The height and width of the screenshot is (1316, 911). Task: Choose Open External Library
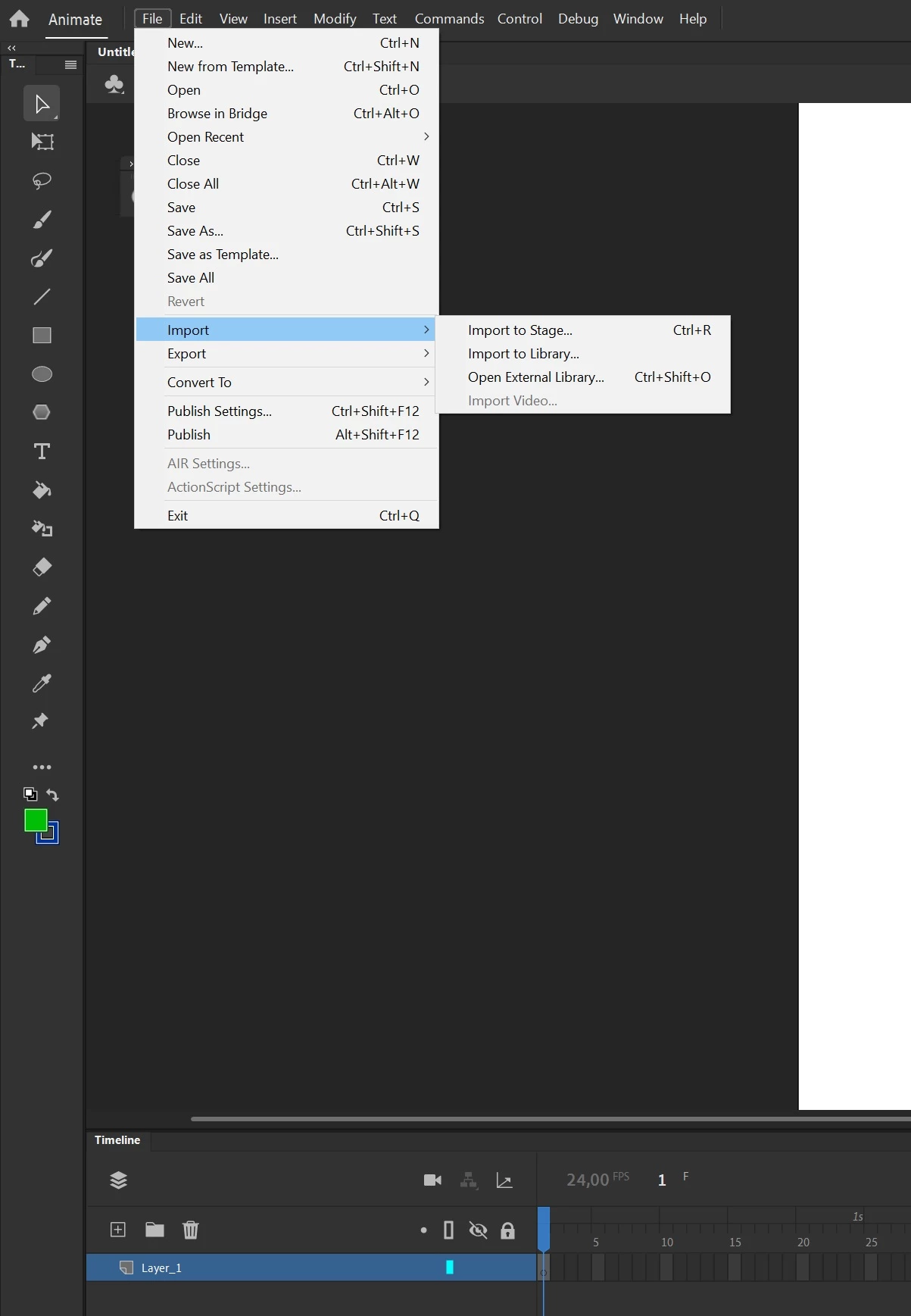(583, 377)
